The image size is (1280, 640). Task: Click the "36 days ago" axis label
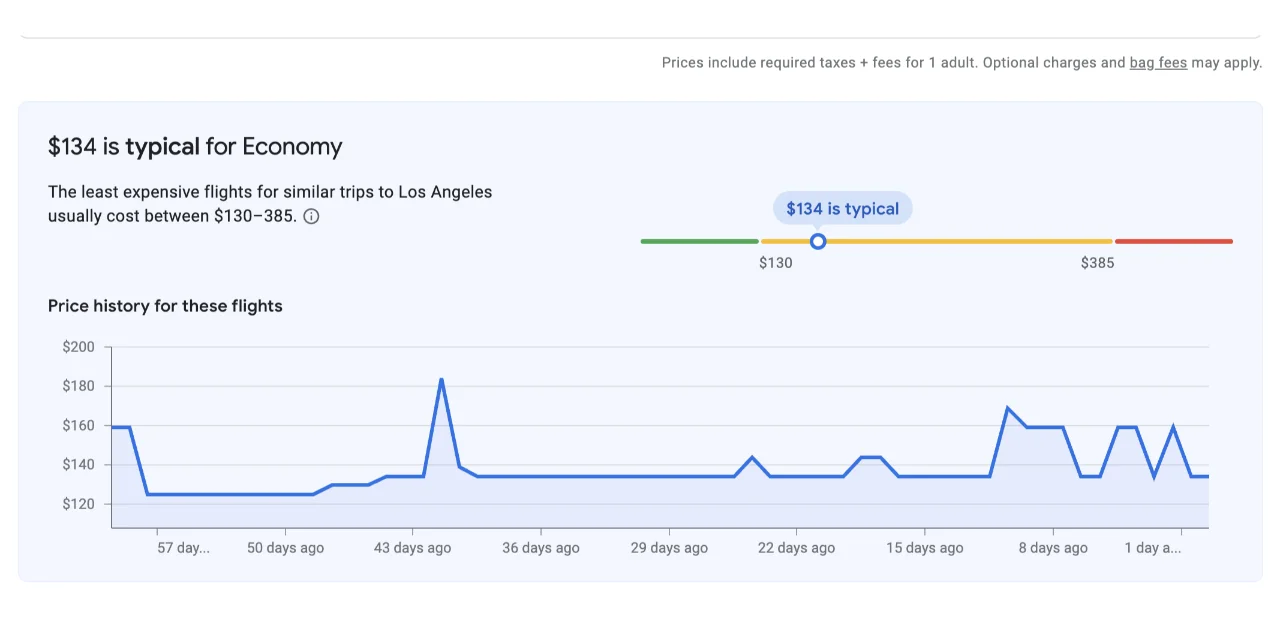[540, 548]
